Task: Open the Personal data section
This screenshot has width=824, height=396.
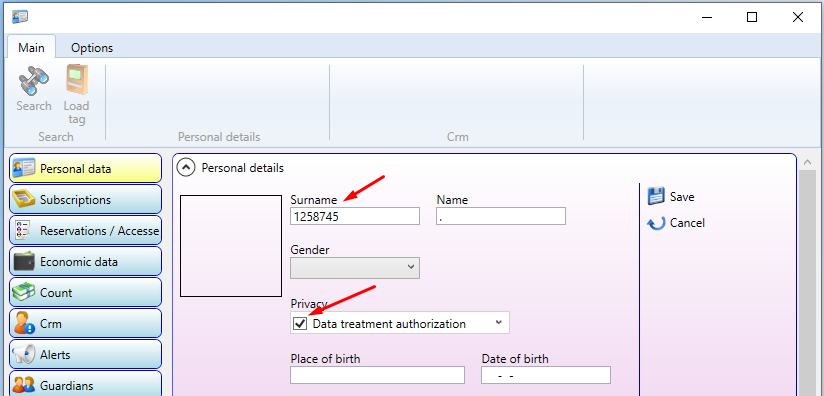Action: (x=85, y=169)
